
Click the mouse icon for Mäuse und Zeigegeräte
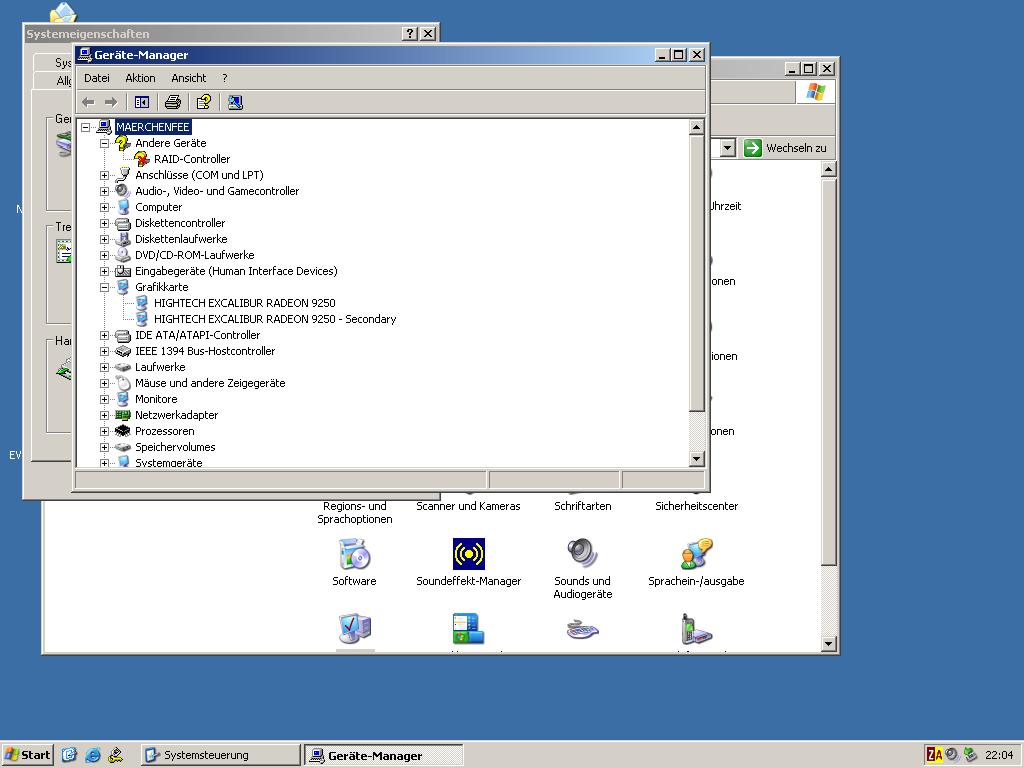[x=123, y=383]
